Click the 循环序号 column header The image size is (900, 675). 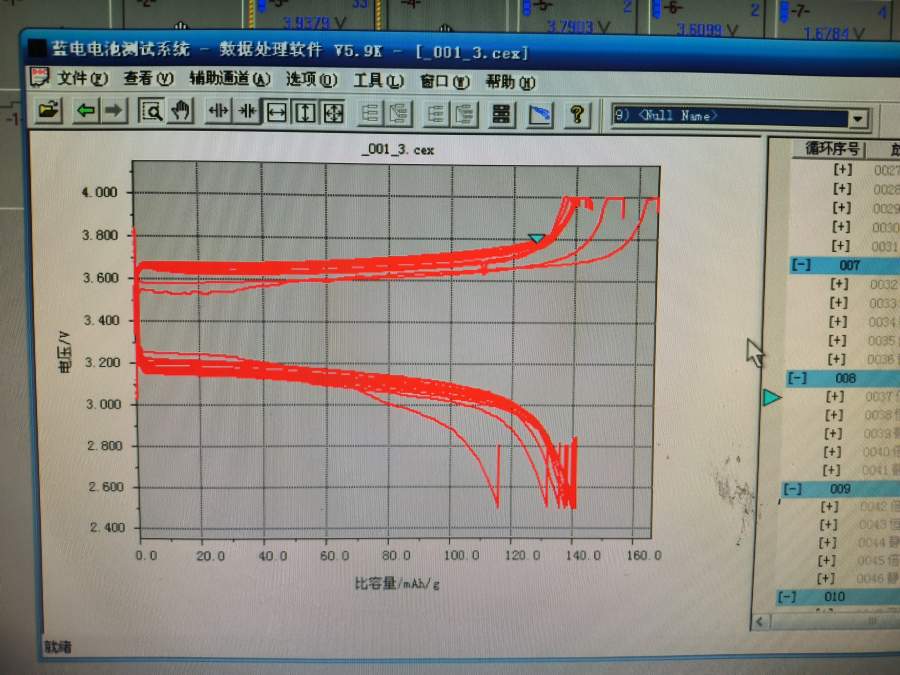(x=831, y=149)
